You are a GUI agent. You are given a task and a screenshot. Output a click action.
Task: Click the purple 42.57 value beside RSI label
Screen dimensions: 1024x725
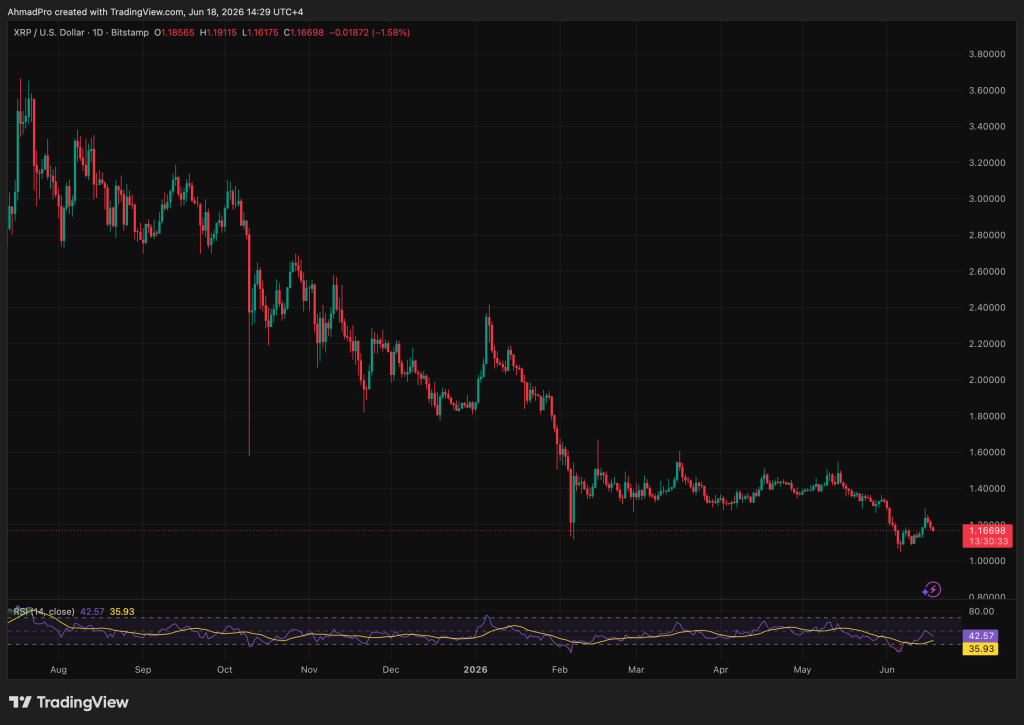(92, 612)
